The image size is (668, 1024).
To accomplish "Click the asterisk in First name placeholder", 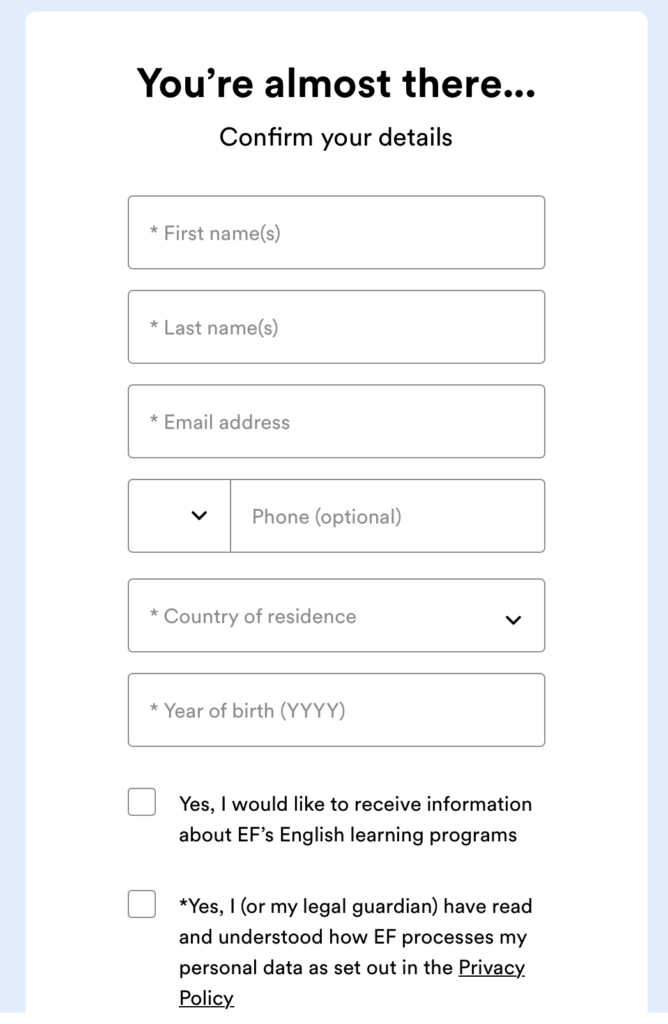I will [x=154, y=233].
